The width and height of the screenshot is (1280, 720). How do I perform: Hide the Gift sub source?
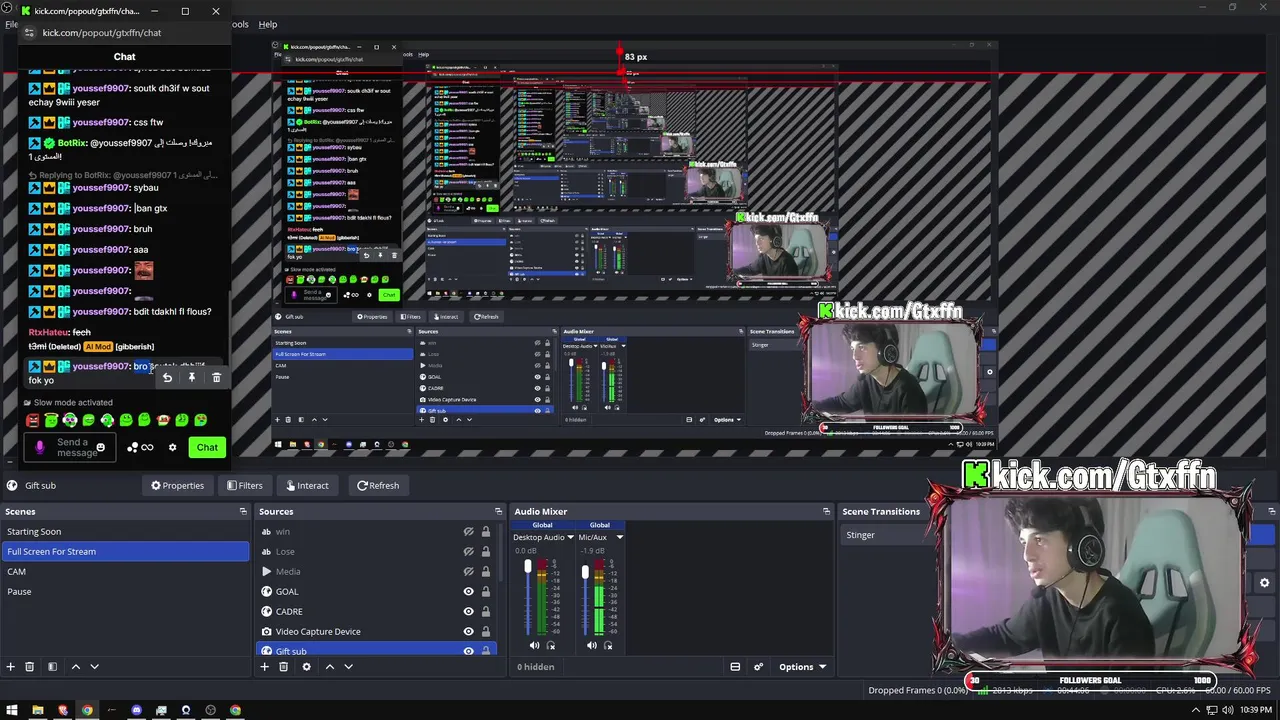(x=468, y=651)
